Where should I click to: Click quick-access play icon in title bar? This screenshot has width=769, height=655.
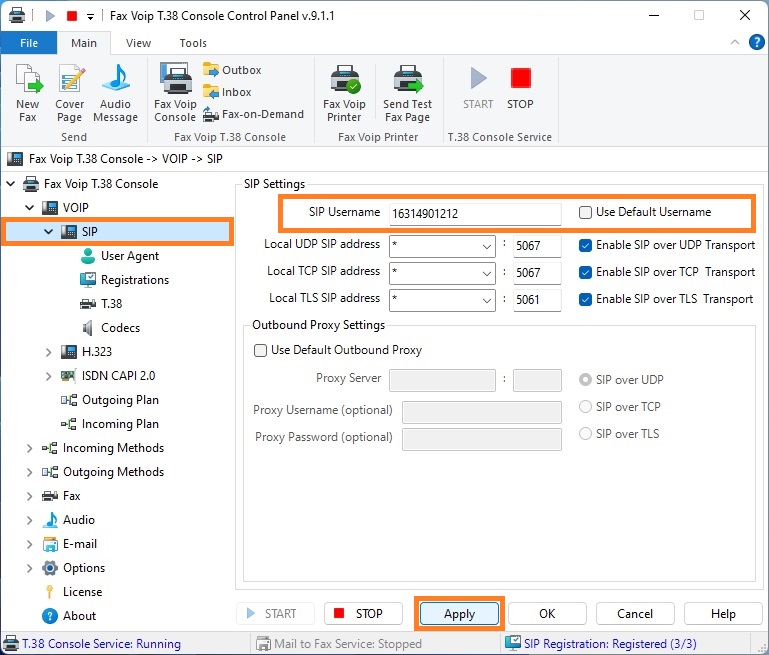[x=50, y=16]
